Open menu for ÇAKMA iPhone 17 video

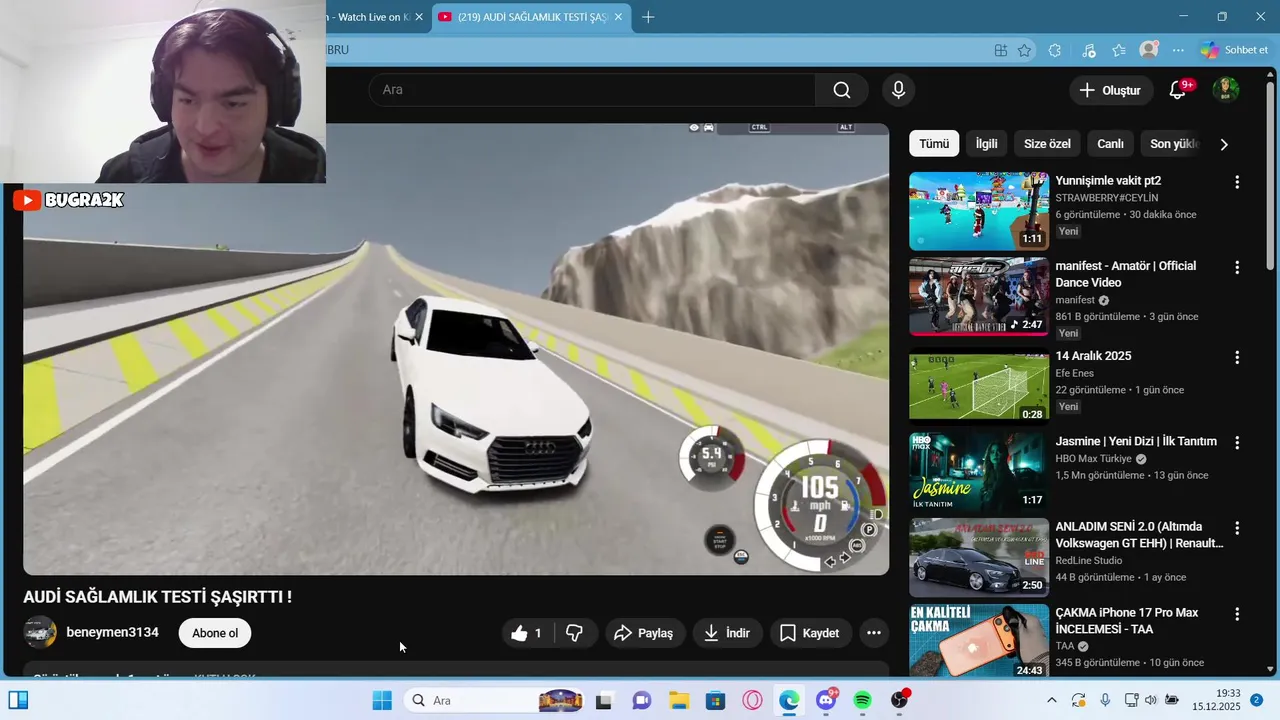[x=1237, y=614]
